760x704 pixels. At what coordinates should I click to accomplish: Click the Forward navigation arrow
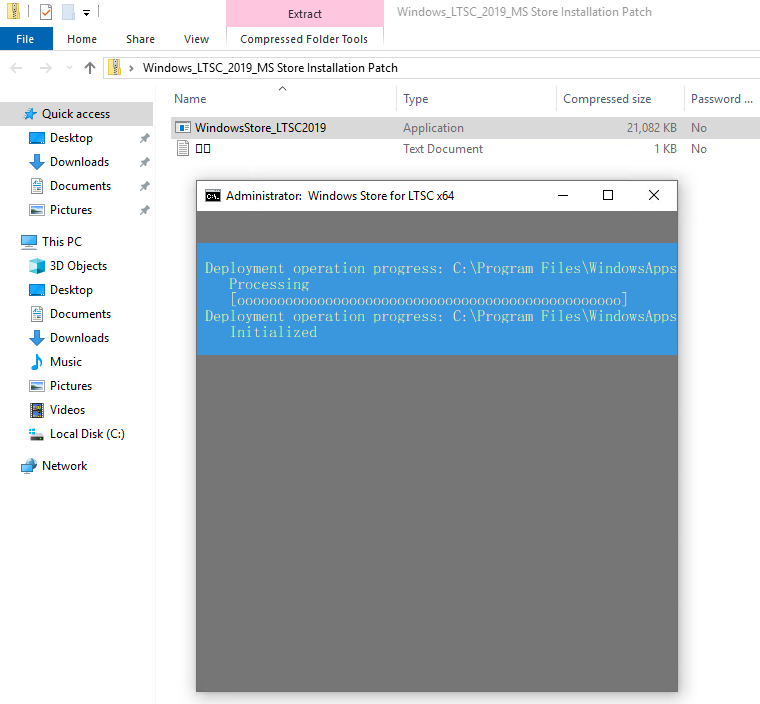[46, 68]
